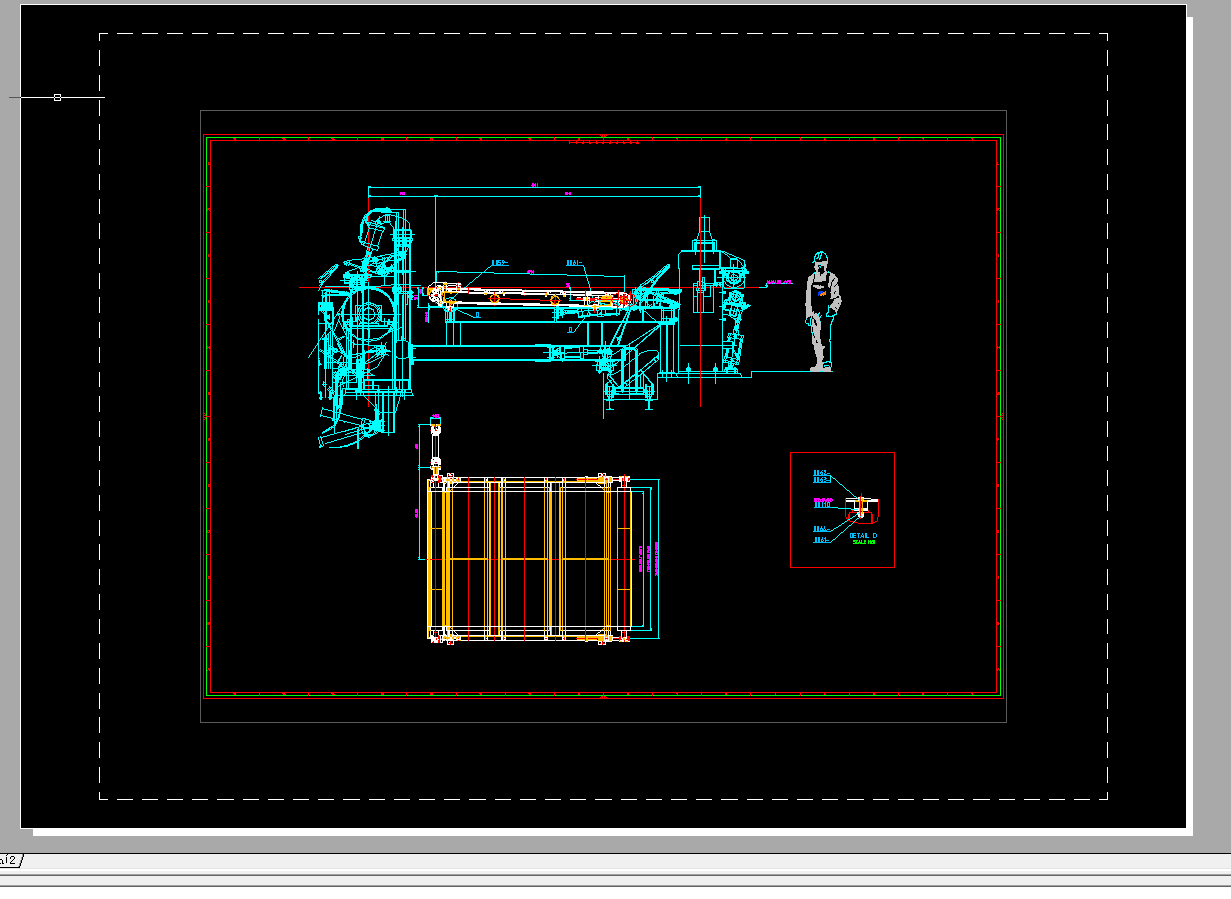Viewport: 1231px width, 899px height.
Task: Click the magenta text in the detail view
Action: click(x=823, y=499)
